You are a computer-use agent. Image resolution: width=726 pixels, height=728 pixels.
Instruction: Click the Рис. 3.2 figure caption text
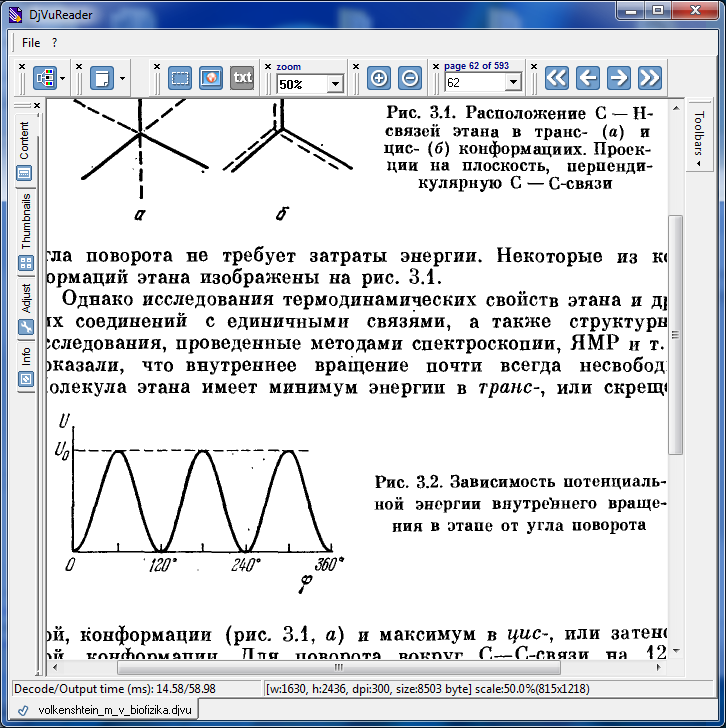tap(520, 504)
